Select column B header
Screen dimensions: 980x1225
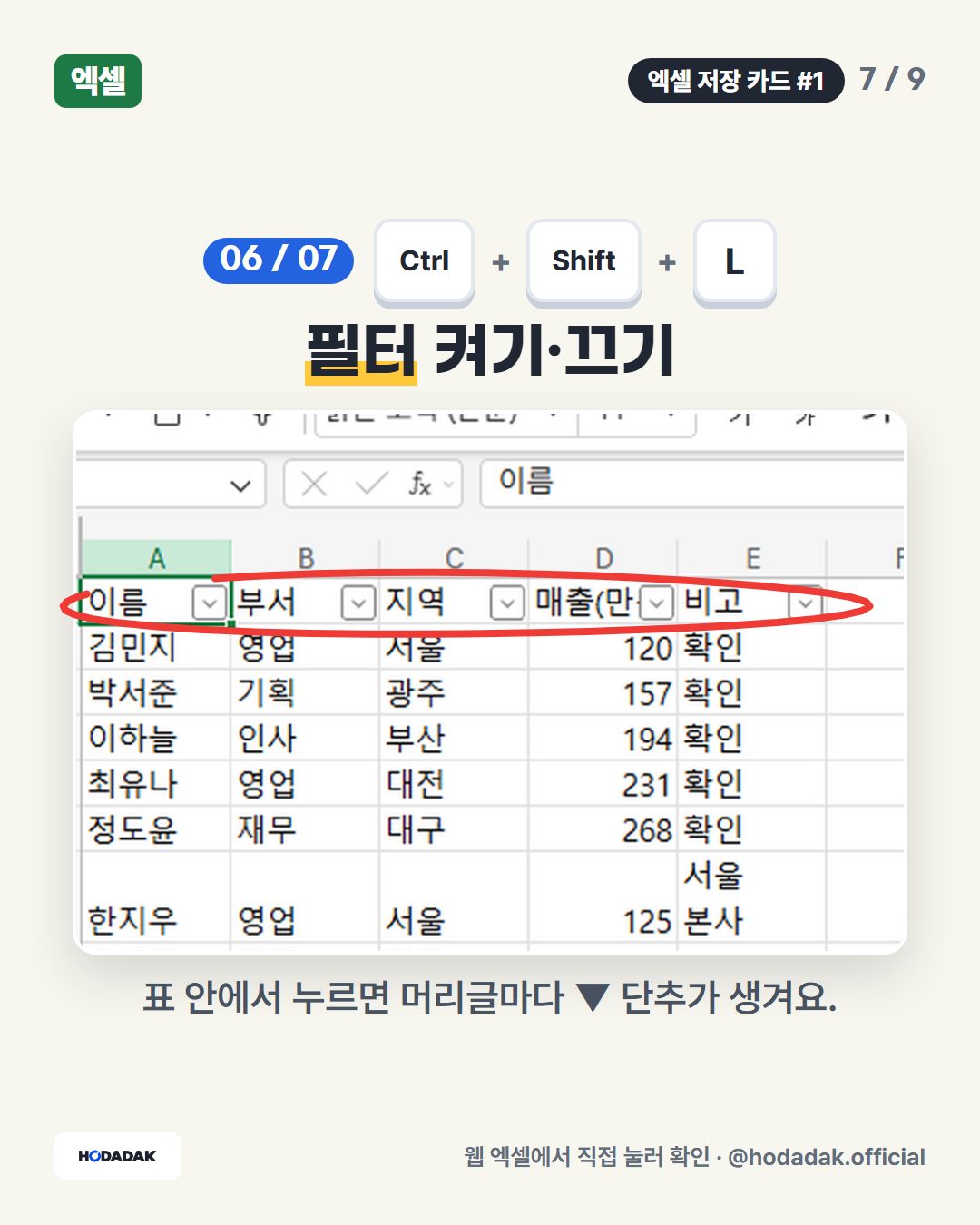(306, 558)
